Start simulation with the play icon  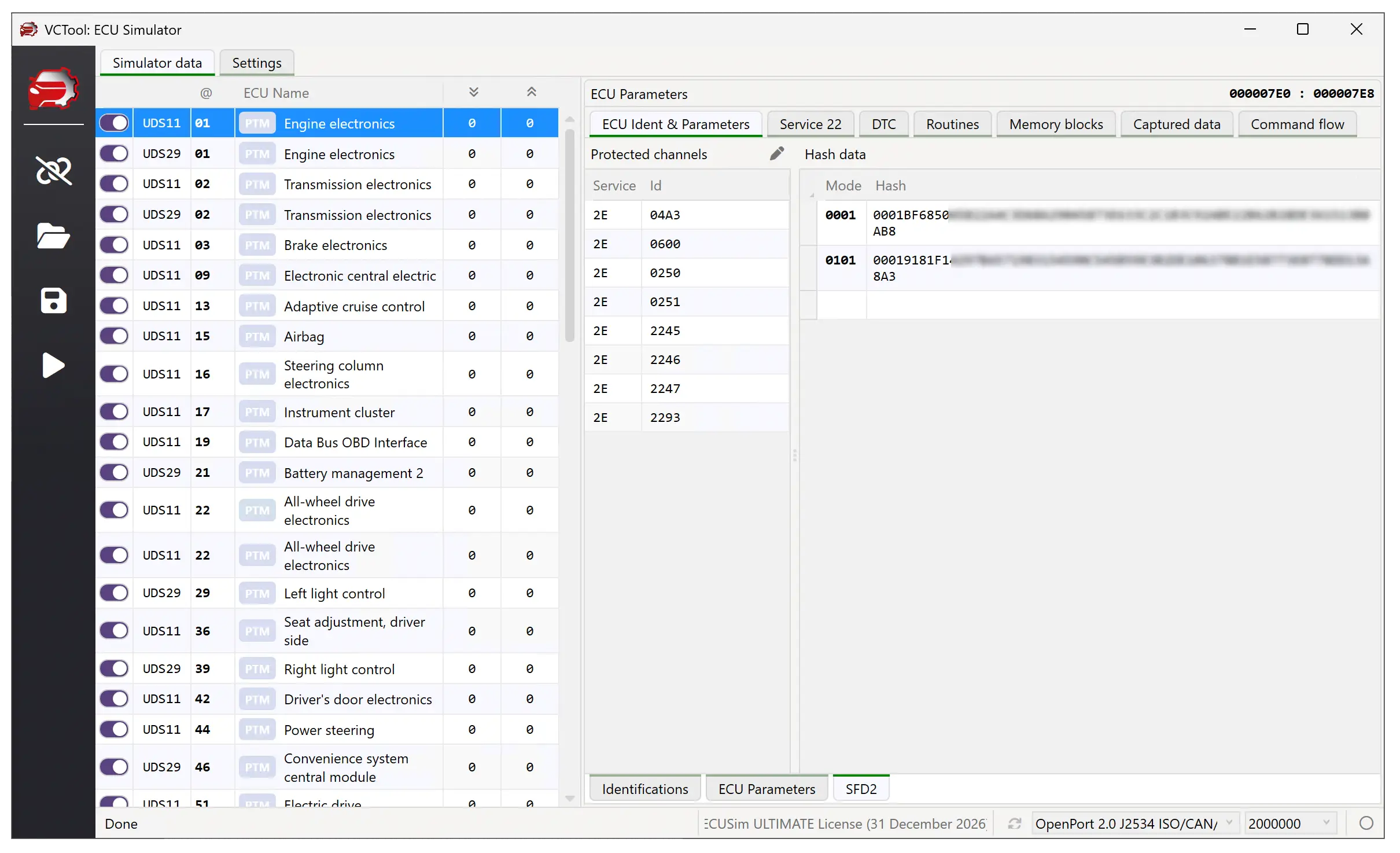coord(53,366)
